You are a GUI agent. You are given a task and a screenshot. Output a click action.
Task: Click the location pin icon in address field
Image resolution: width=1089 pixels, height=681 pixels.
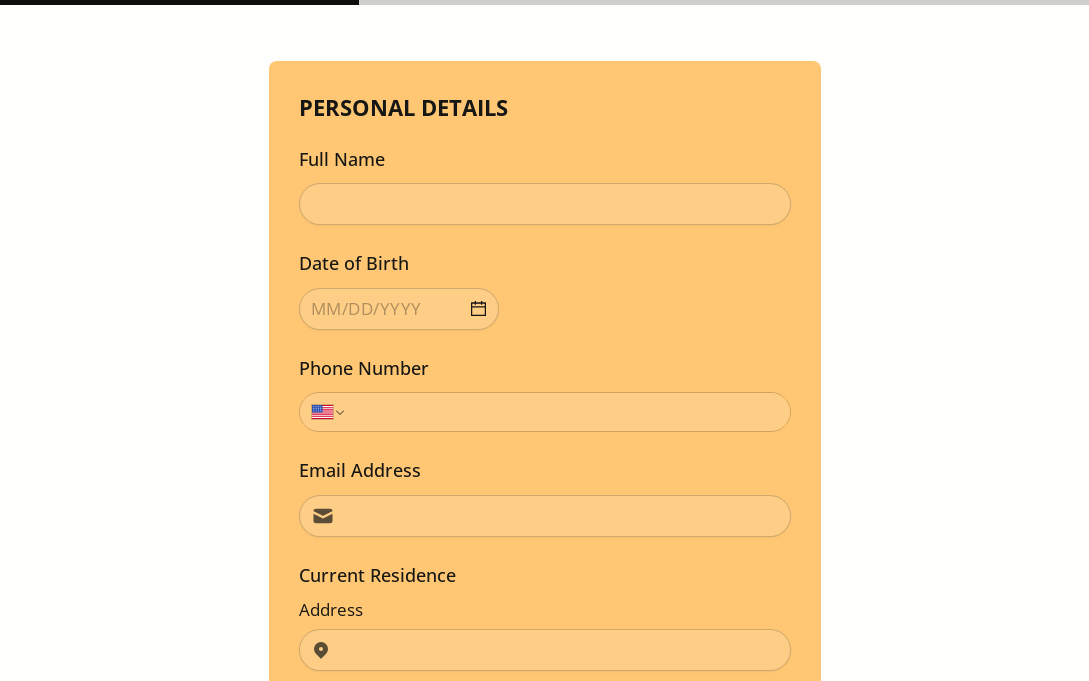click(321, 650)
